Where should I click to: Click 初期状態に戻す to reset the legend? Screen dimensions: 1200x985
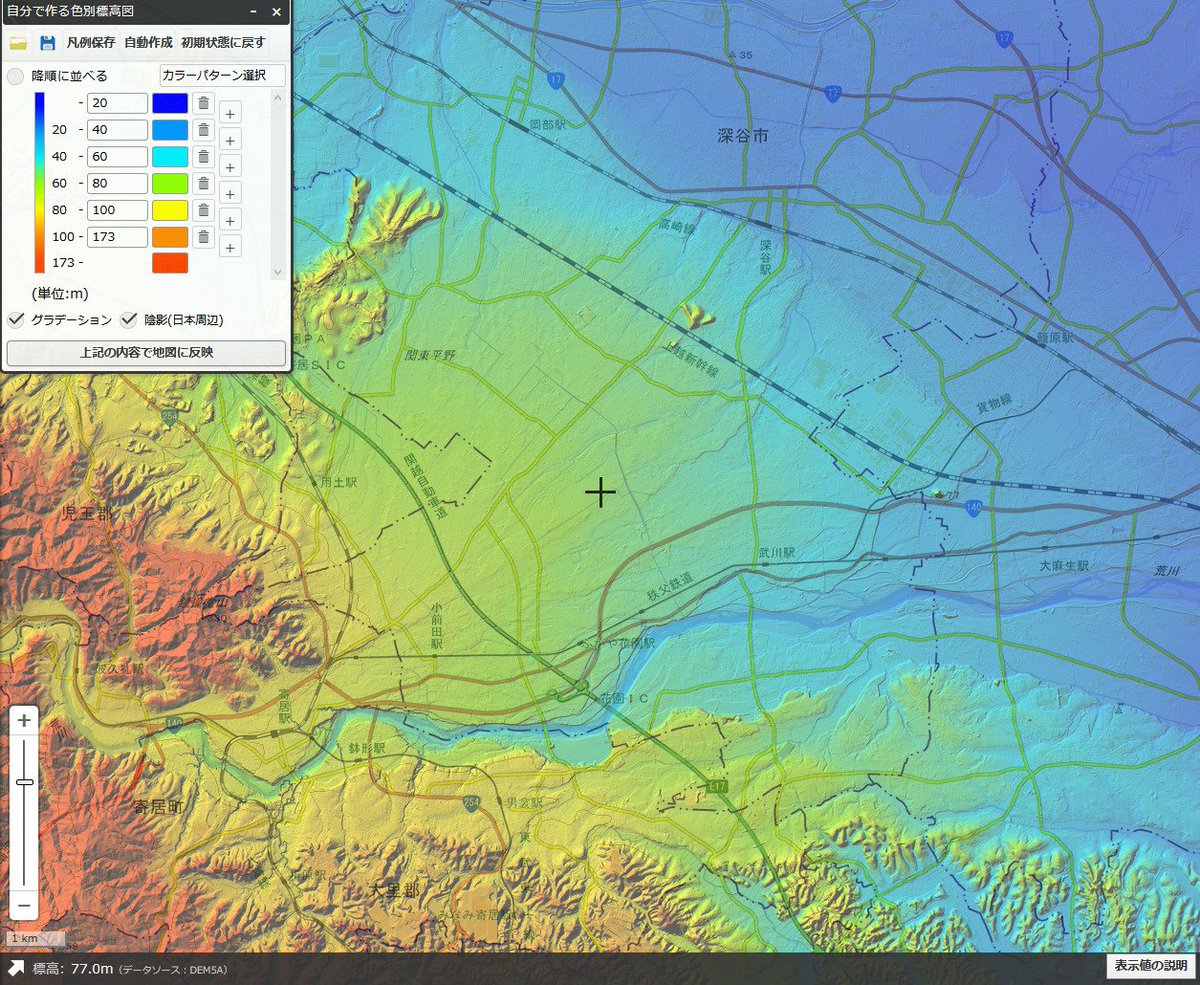pyautogui.click(x=223, y=43)
